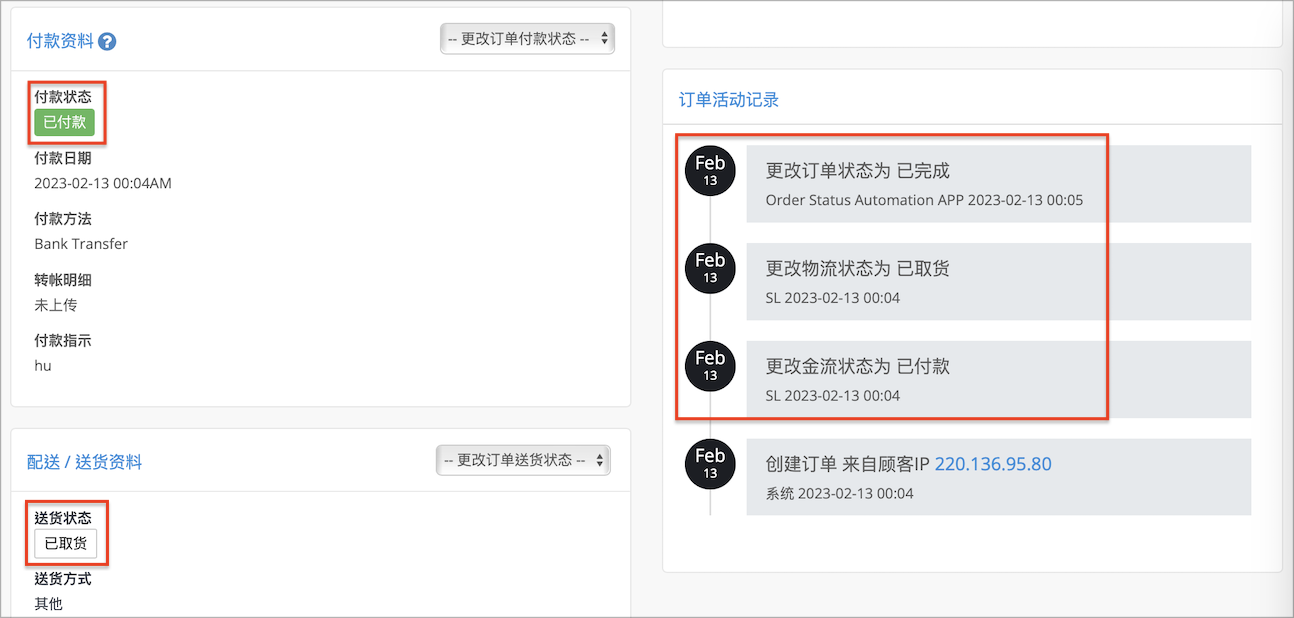Select the log entry 更改物流状态为 已取货
Viewport: 1294px width, 618px height.
(999, 282)
